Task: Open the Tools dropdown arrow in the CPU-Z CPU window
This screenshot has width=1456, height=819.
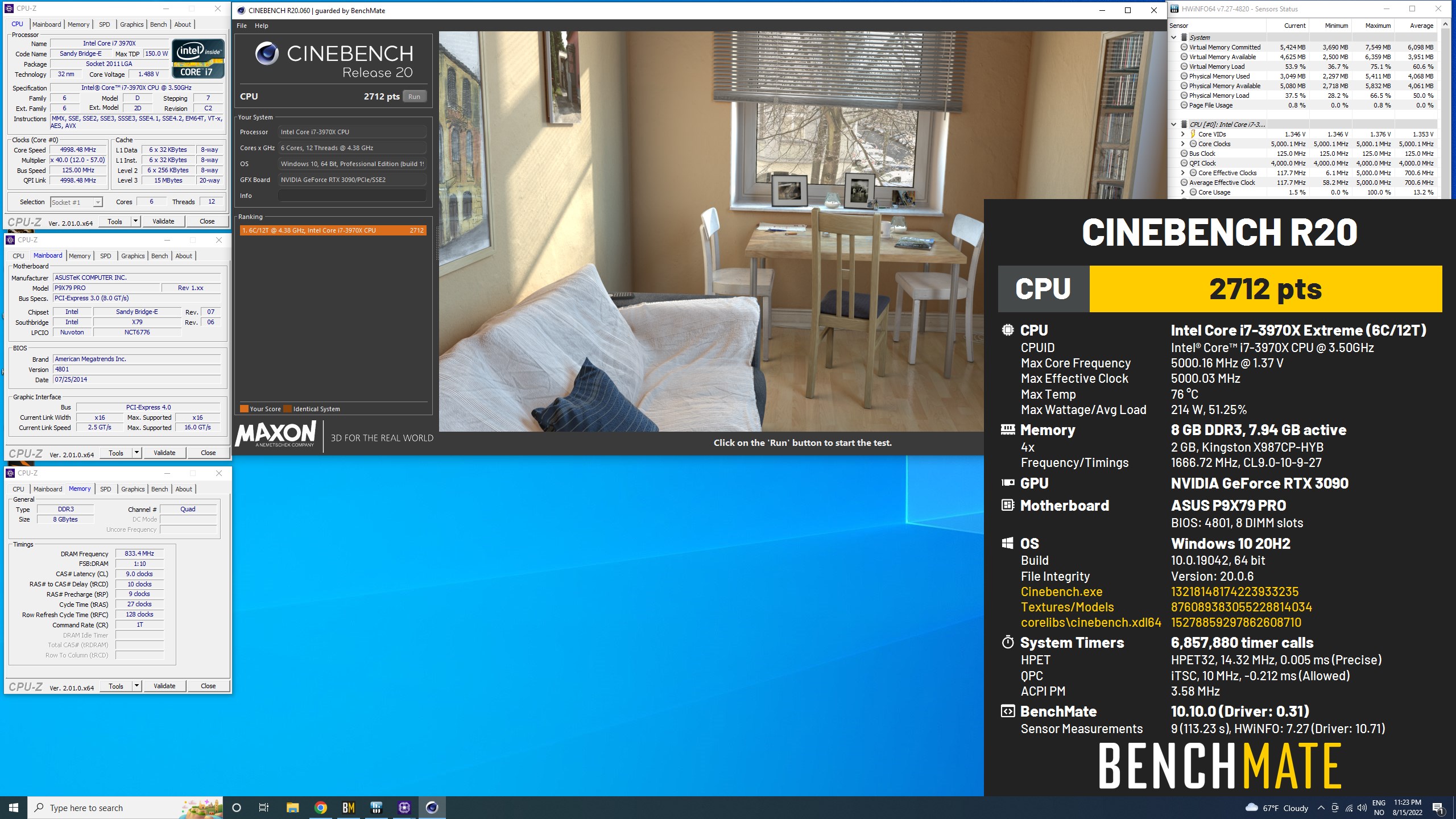Action: coord(135,221)
